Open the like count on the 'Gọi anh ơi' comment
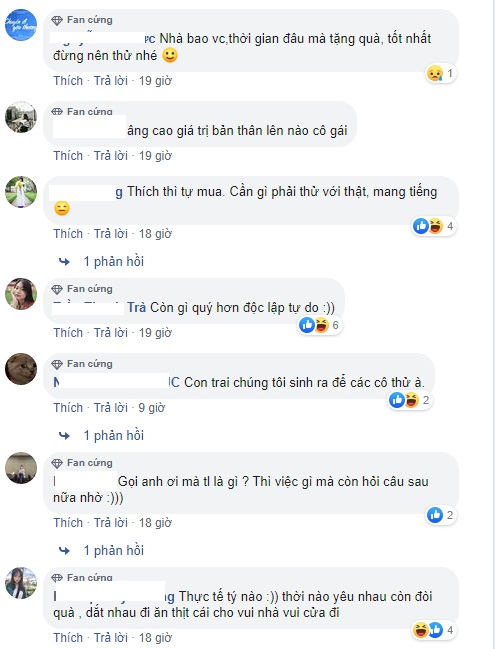Viewport: 495px width, 649px height. [441, 515]
